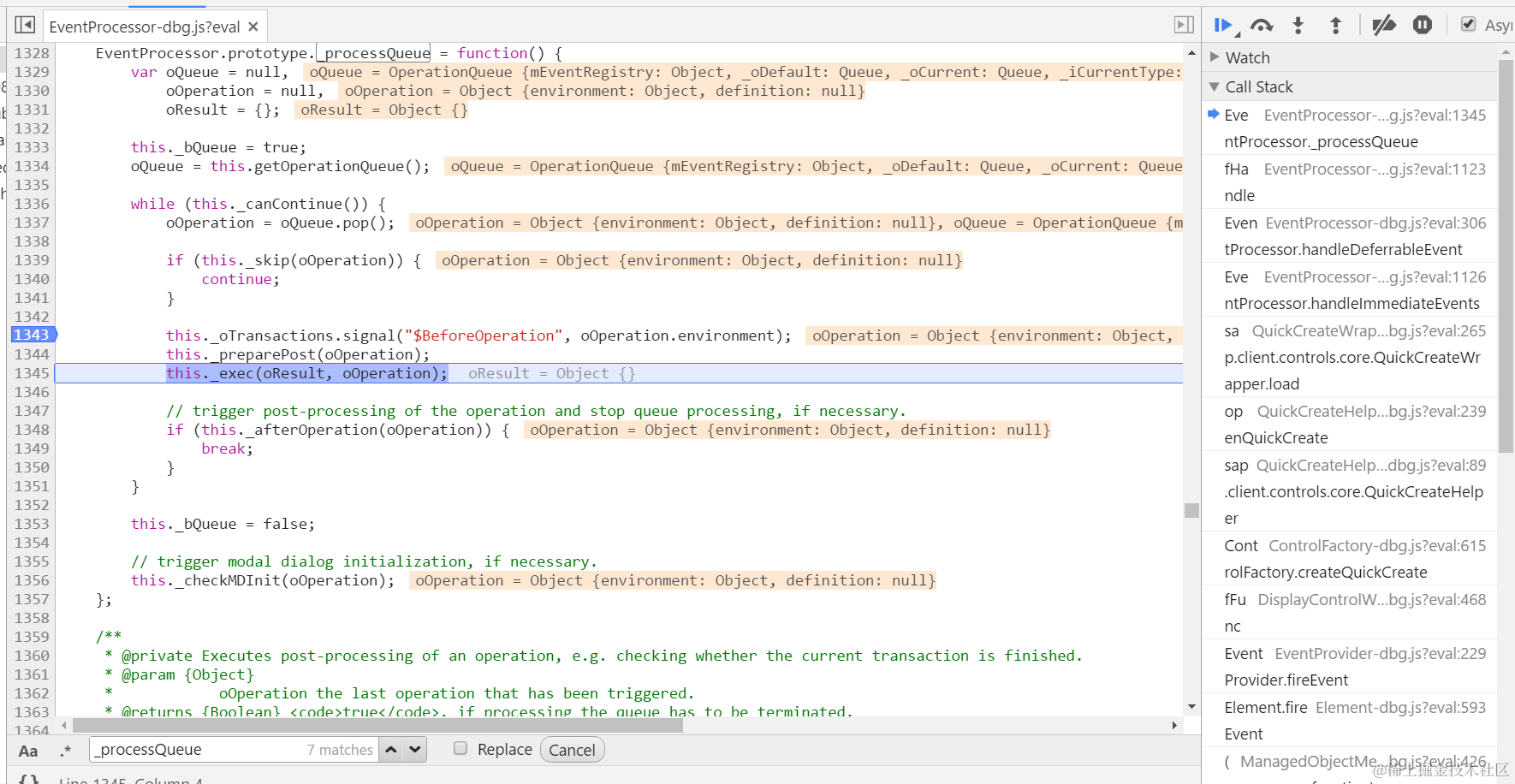Open call stack link QuickCreateWrap...bg.js?eval:265
This screenshot has height=784, width=1515.
1369,331
